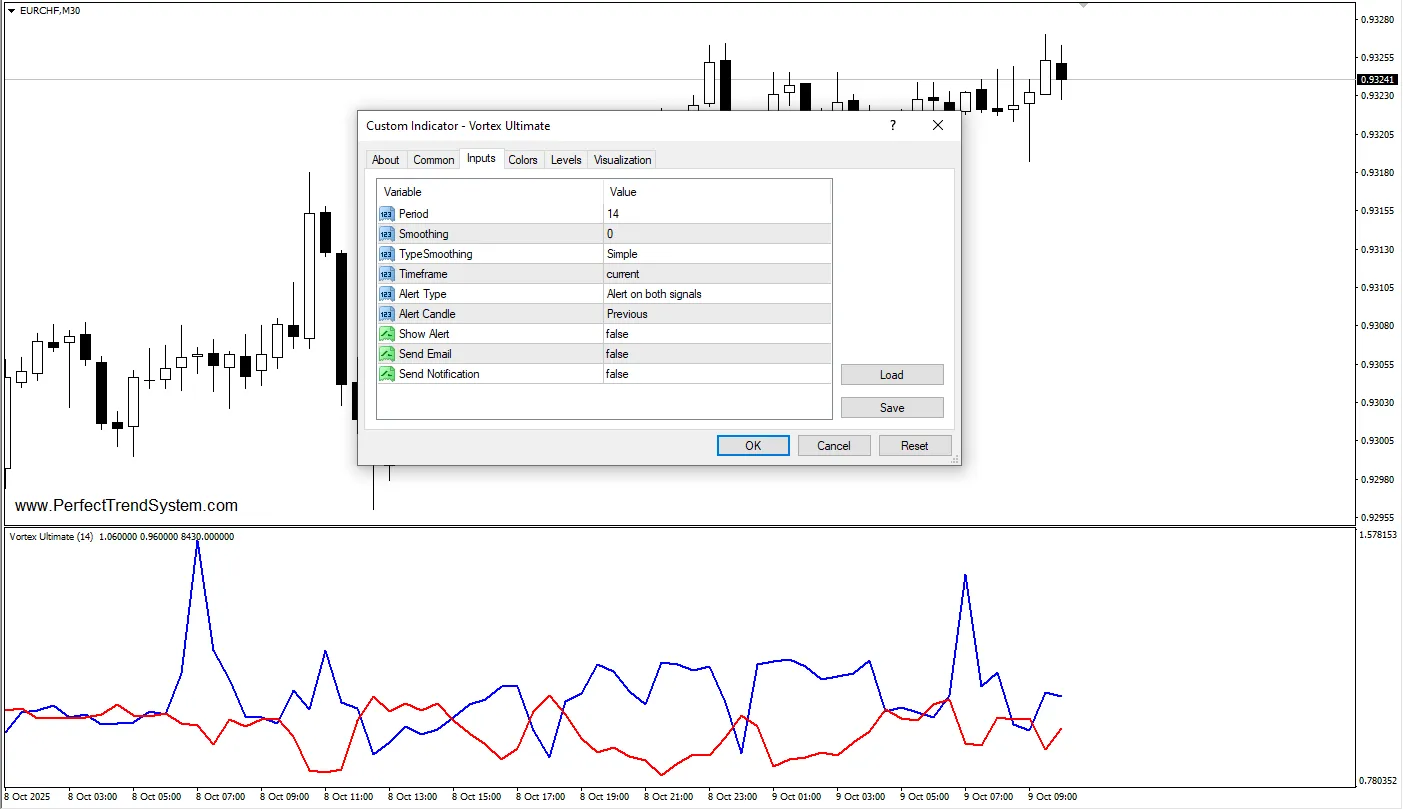The width and height of the screenshot is (1403, 809).
Task: Open the TypeSmoothing 'Simple' value dropdown
Action: pos(716,254)
